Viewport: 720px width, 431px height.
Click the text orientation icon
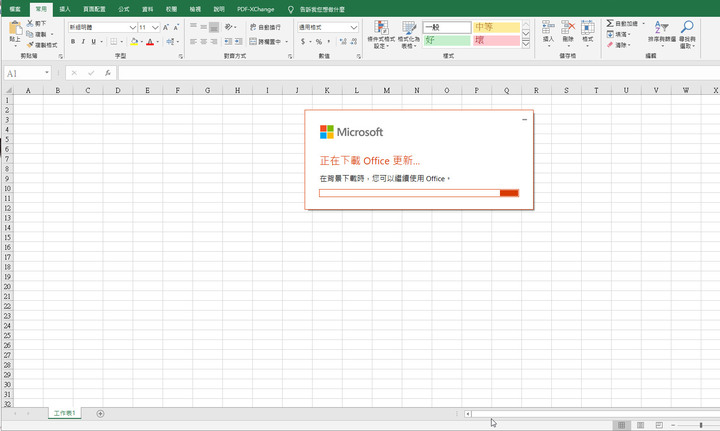click(228, 27)
